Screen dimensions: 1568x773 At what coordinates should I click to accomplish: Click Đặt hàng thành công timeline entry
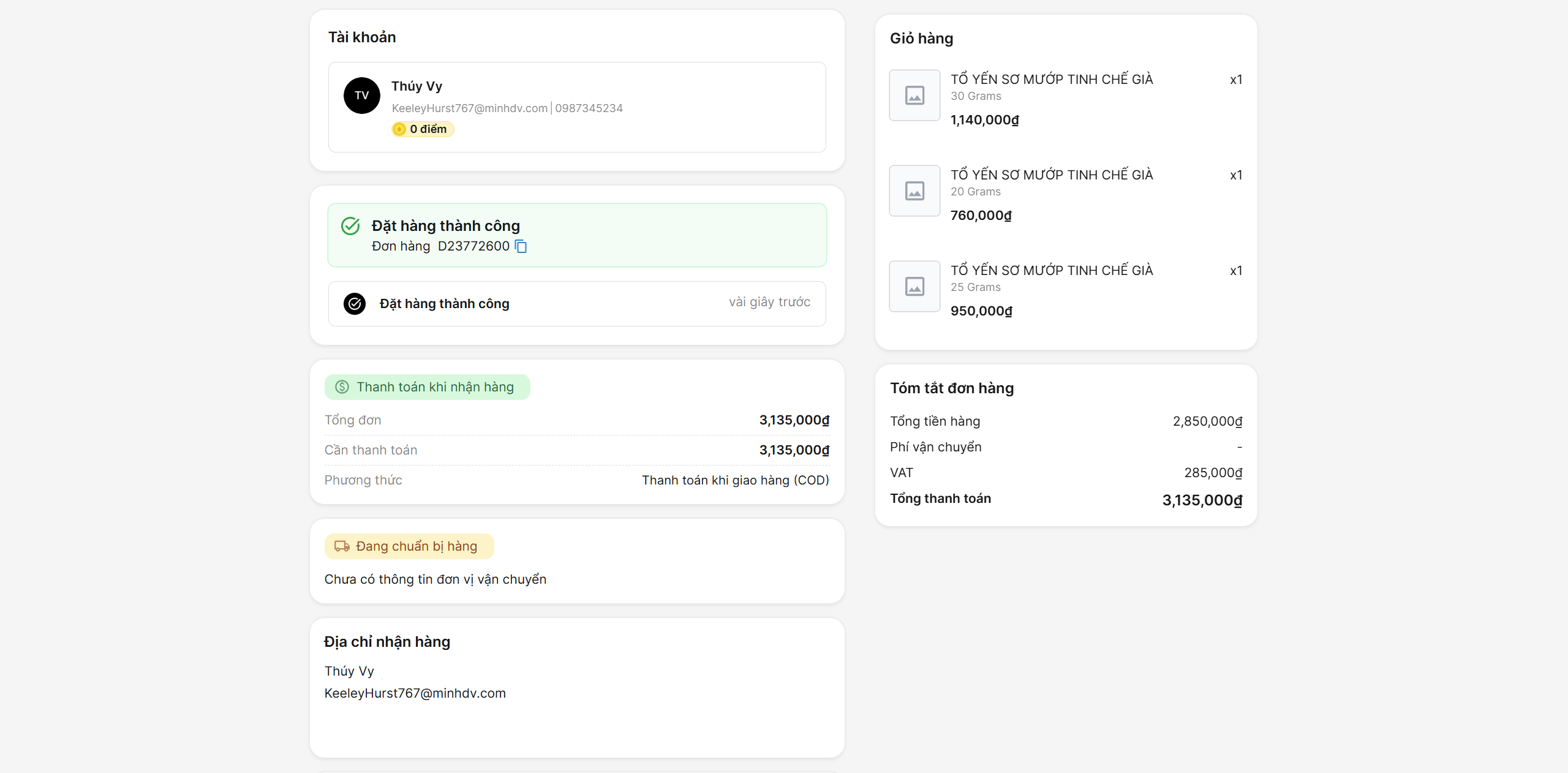point(444,304)
